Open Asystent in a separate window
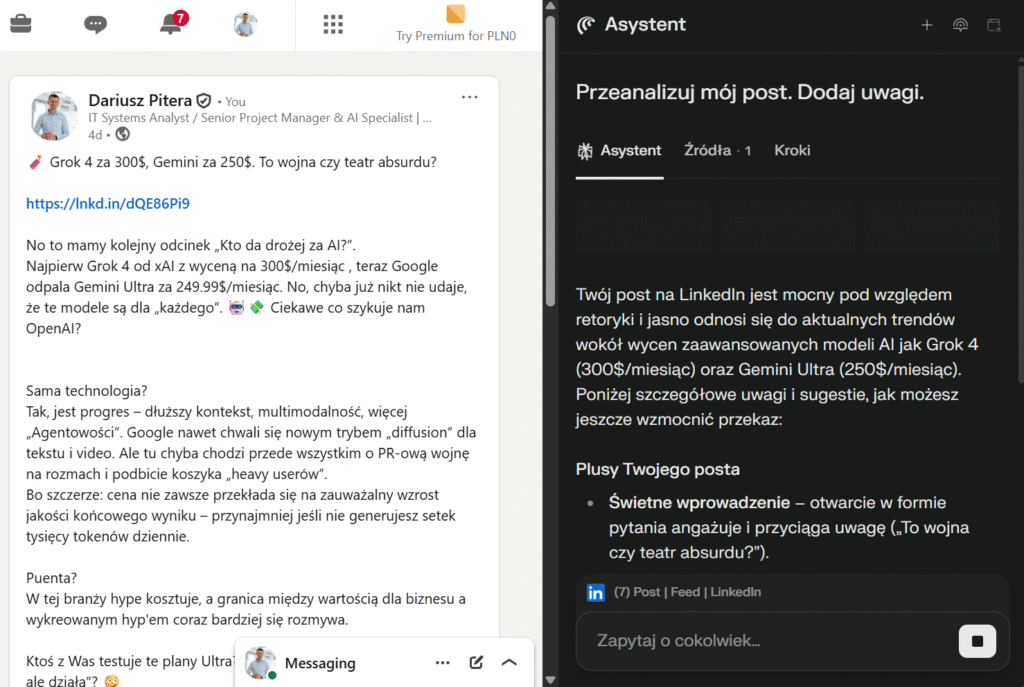Screen dimensions: 1024x687 994,25
